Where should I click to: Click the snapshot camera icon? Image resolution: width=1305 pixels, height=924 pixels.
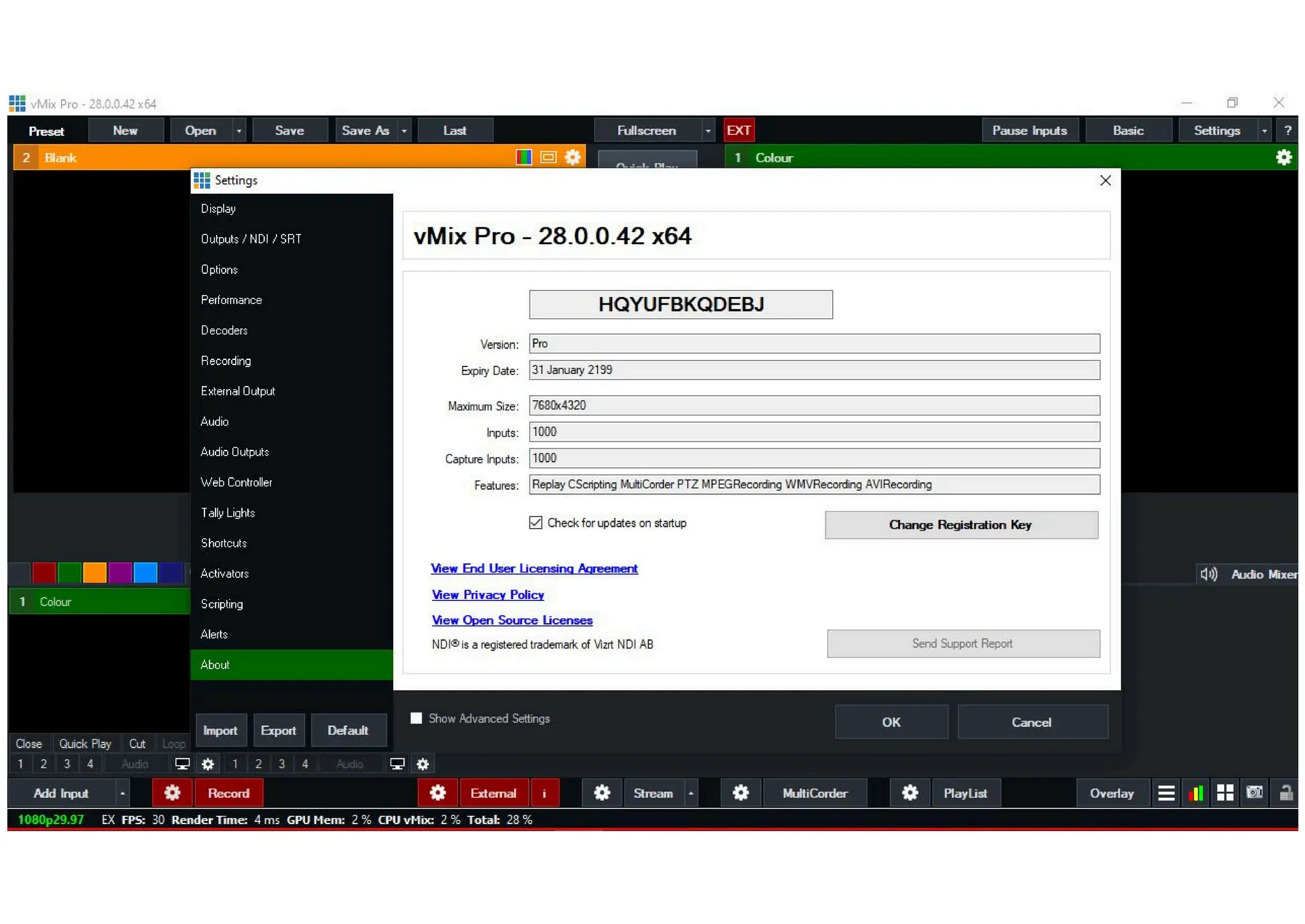tap(1254, 793)
